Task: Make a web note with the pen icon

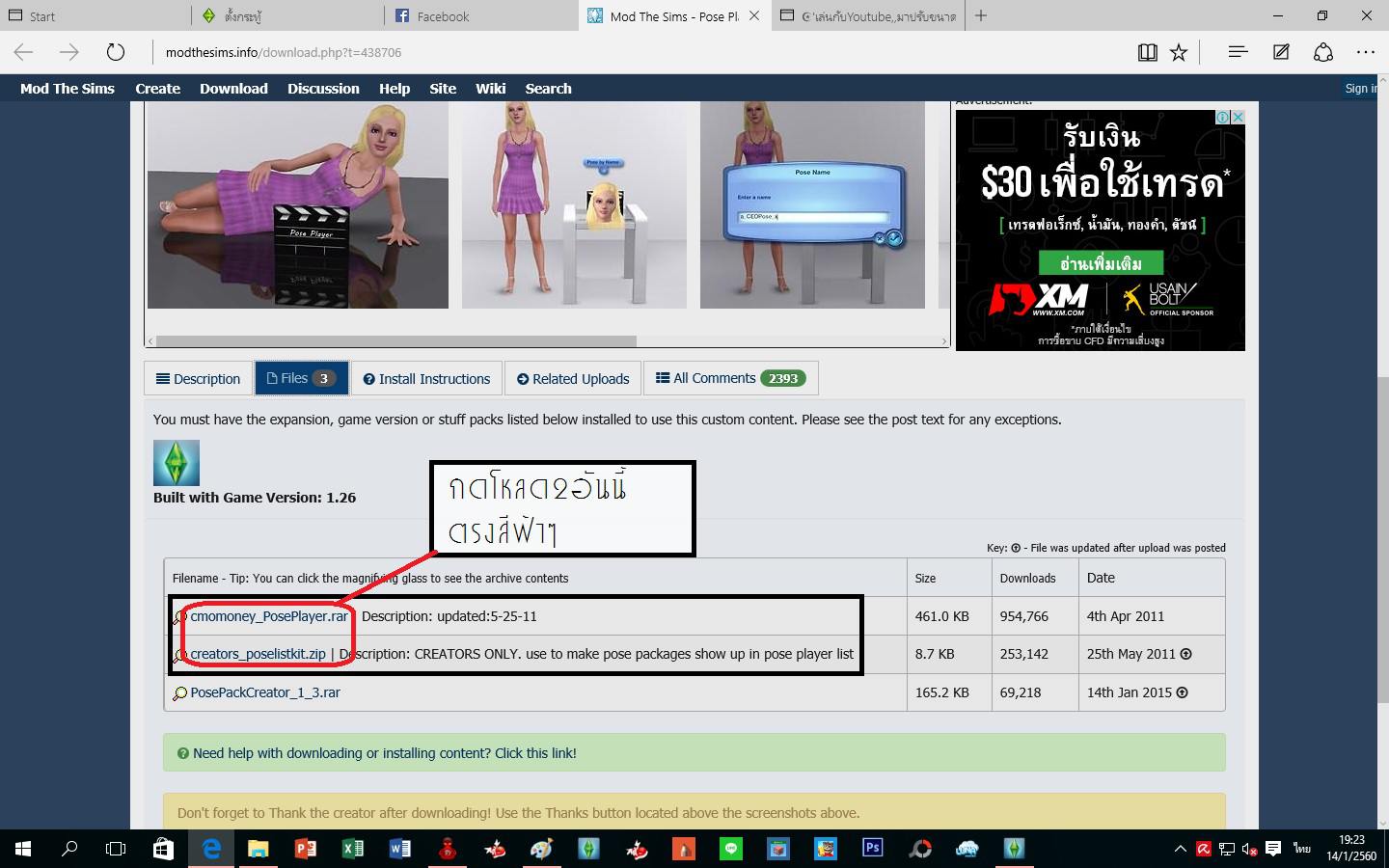Action: 1281,52
